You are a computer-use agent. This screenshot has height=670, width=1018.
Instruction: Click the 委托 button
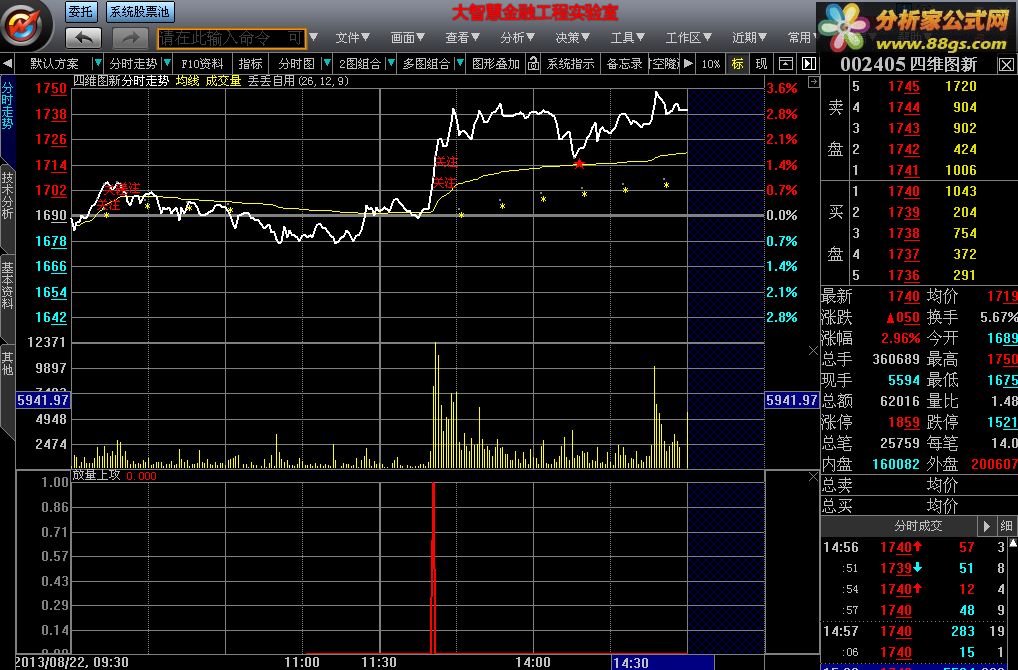(81, 12)
